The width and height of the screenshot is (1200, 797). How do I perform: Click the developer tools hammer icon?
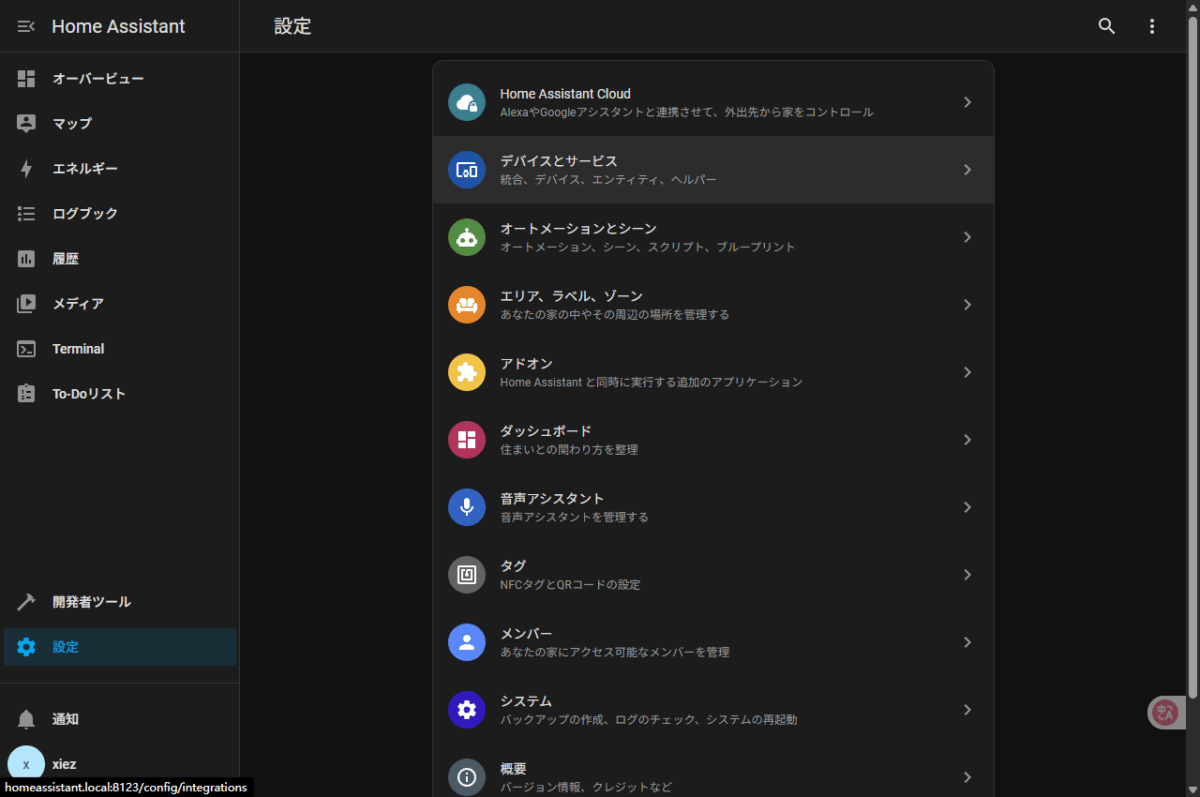click(26, 602)
